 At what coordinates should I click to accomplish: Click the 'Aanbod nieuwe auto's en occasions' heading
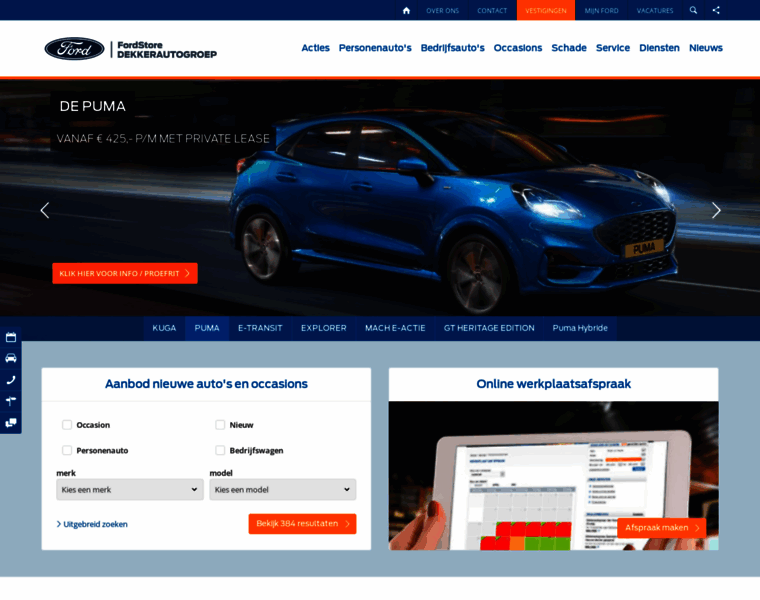click(x=206, y=384)
